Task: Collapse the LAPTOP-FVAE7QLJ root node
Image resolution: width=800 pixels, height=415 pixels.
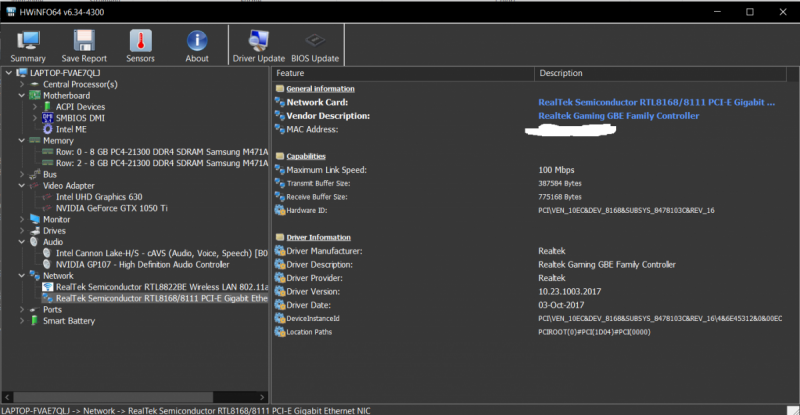Action: 9,73
